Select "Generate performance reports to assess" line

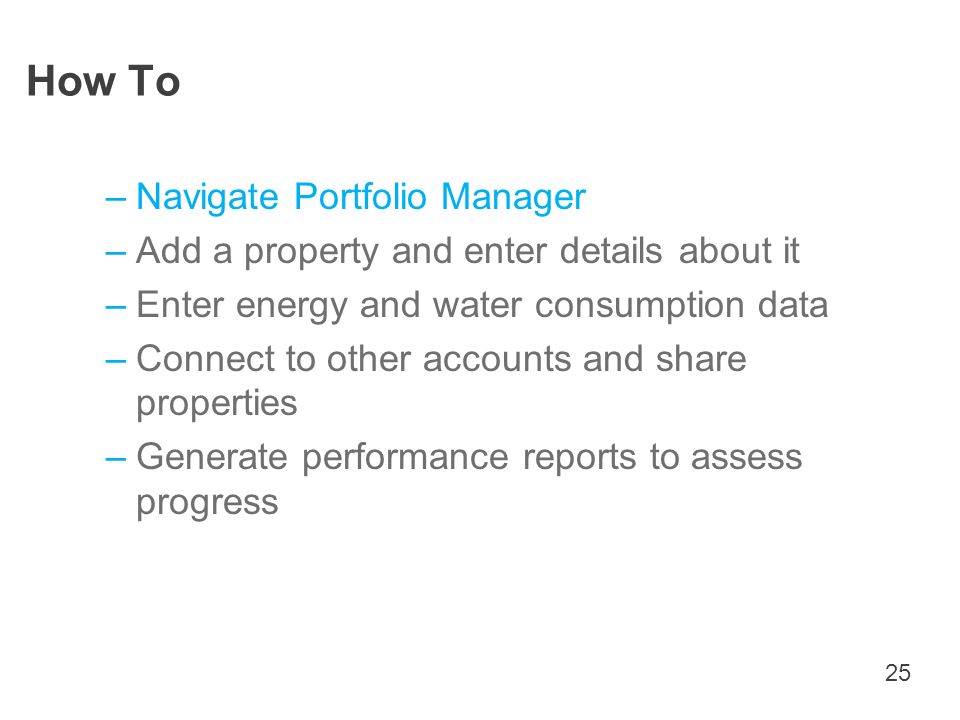(x=469, y=457)
